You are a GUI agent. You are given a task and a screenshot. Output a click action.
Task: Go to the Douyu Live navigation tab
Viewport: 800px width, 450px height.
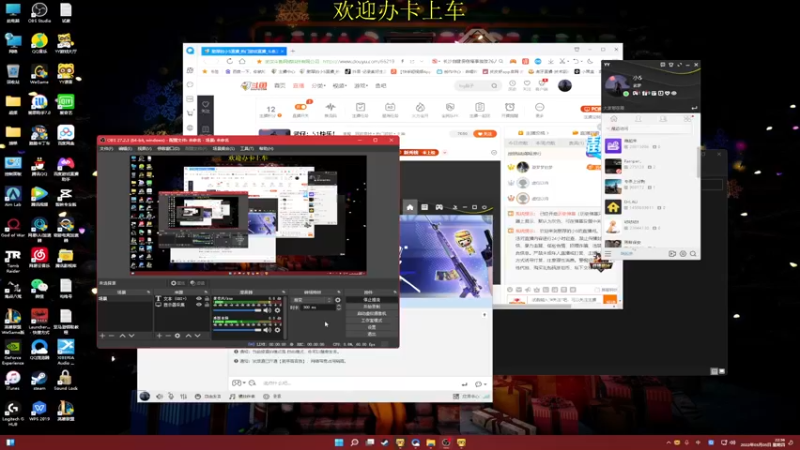(298, 86)
